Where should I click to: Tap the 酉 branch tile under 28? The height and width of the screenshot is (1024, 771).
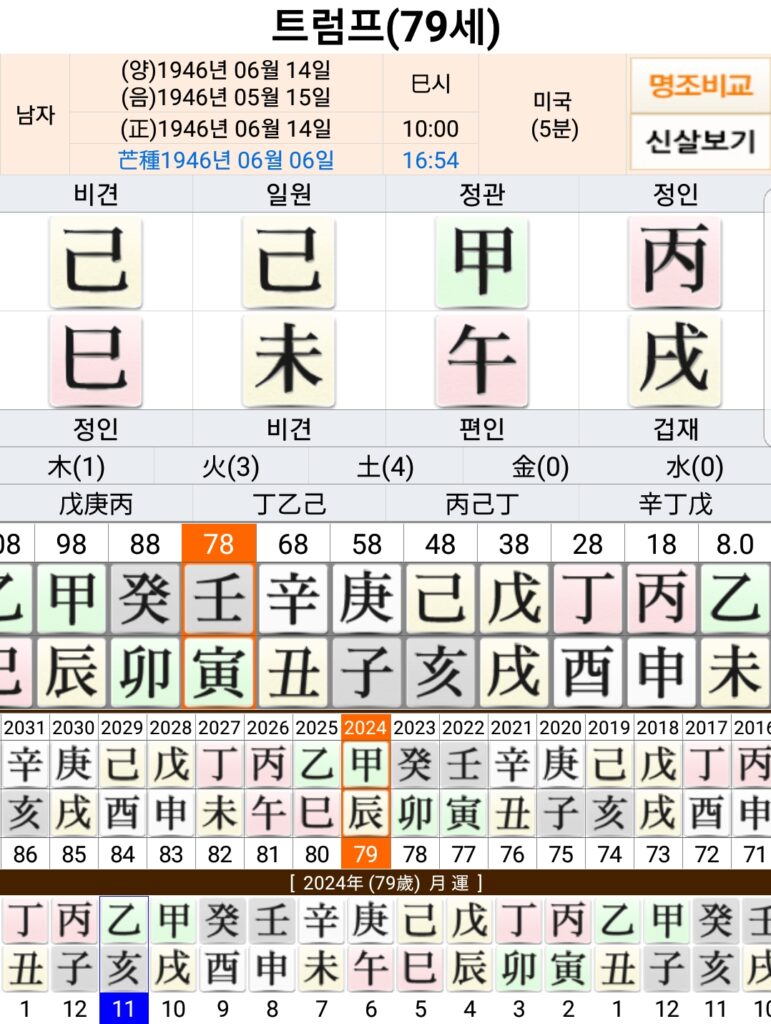click(x=588, y=673)
